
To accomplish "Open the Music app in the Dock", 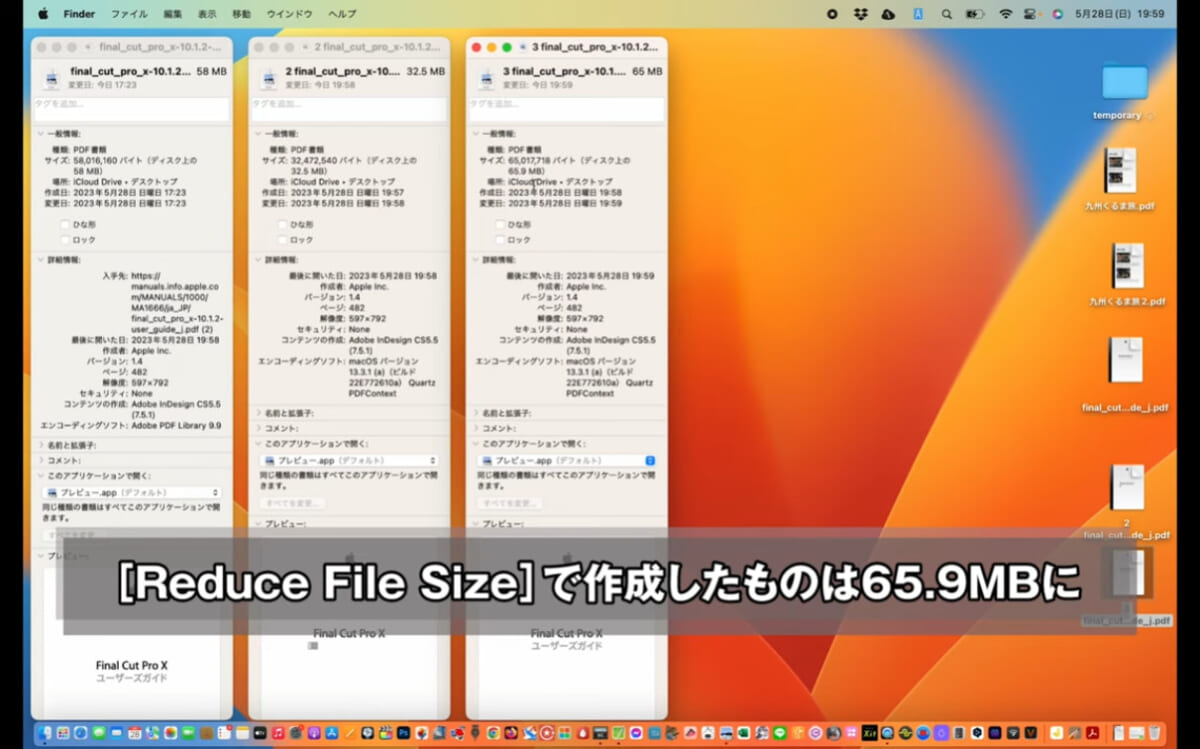I will click(x=278, y=733).
